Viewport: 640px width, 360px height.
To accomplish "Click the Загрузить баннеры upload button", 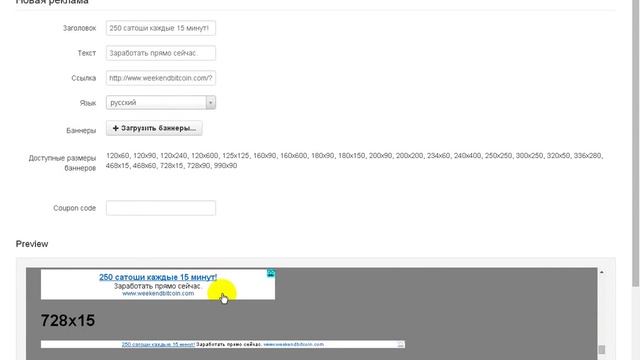I will (x=154, y=128).
